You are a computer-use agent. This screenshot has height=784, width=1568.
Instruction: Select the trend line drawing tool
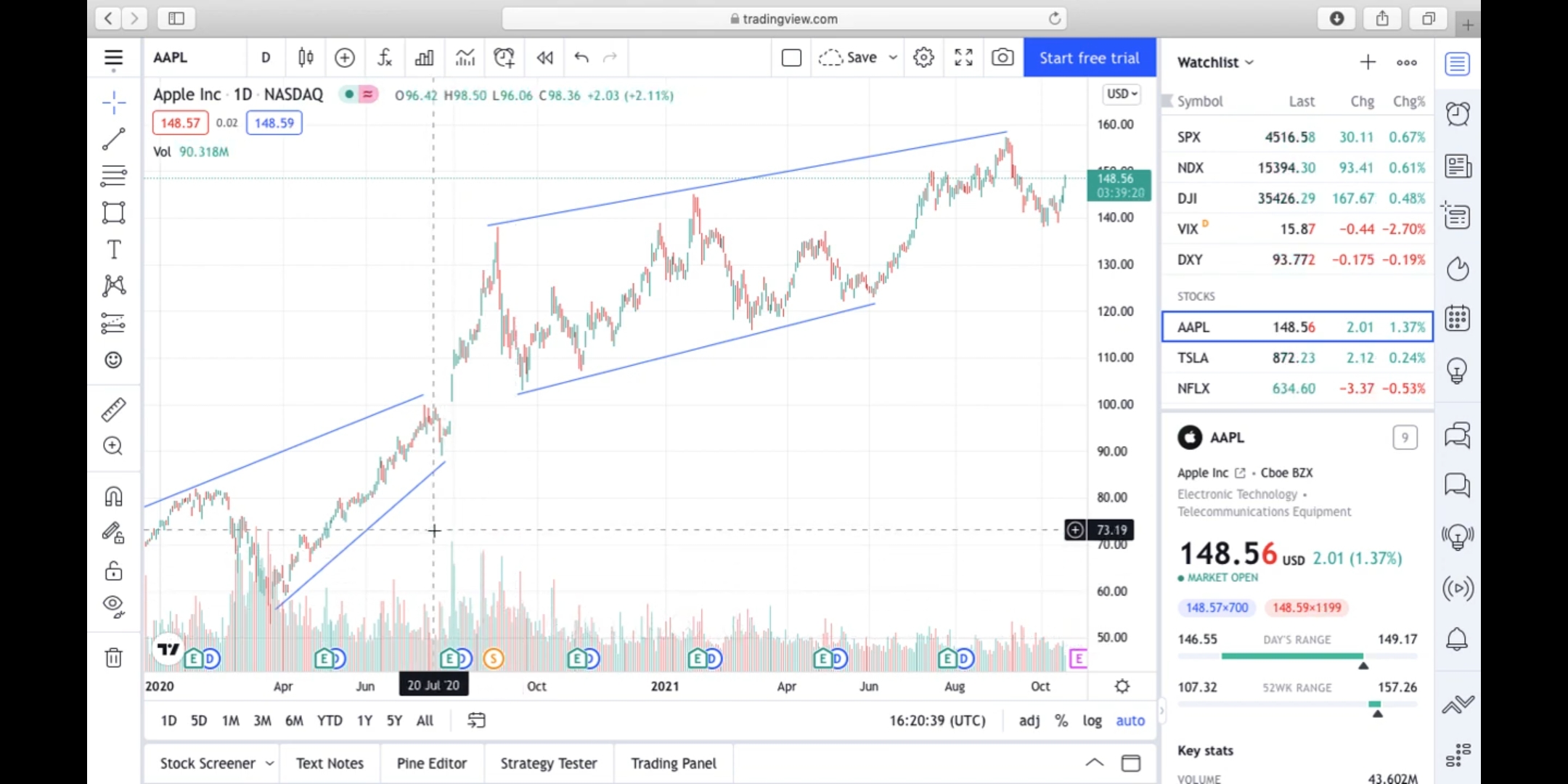(113, 139)
